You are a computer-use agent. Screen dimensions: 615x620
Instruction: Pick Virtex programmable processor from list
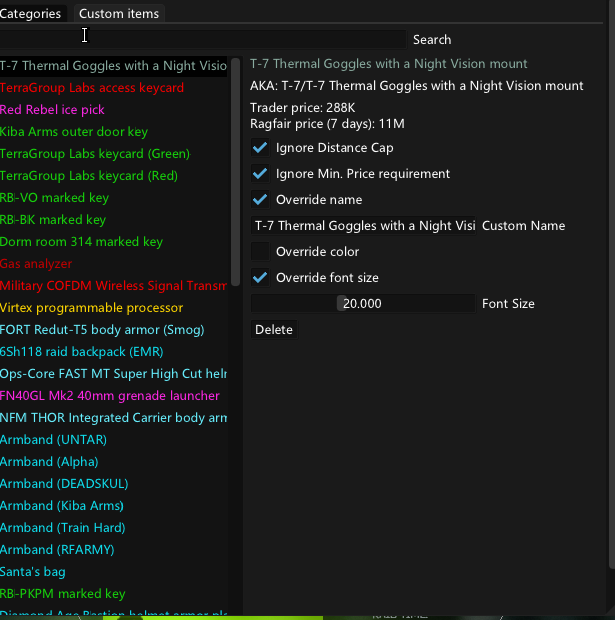[x=92, y=308]
